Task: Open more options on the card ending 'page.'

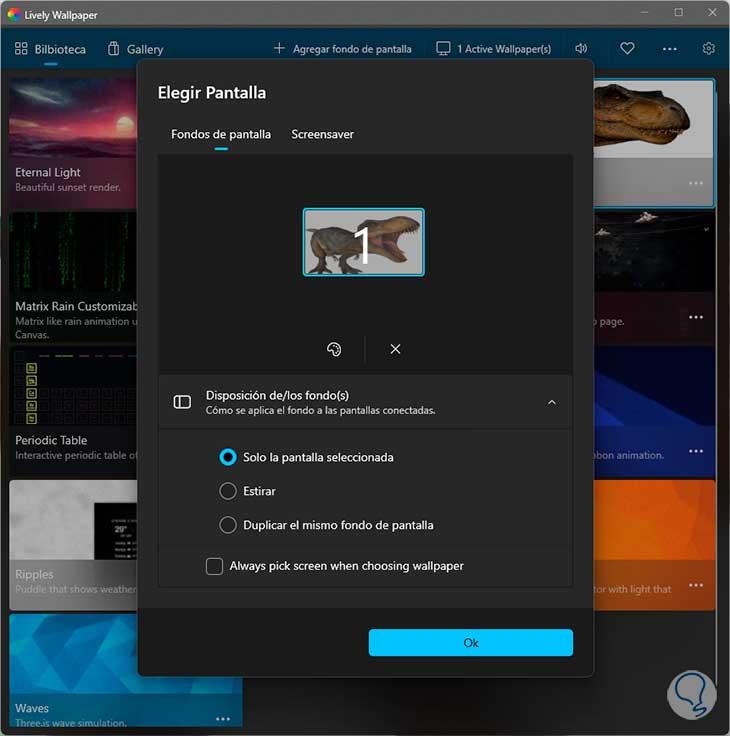Action: 696,317
